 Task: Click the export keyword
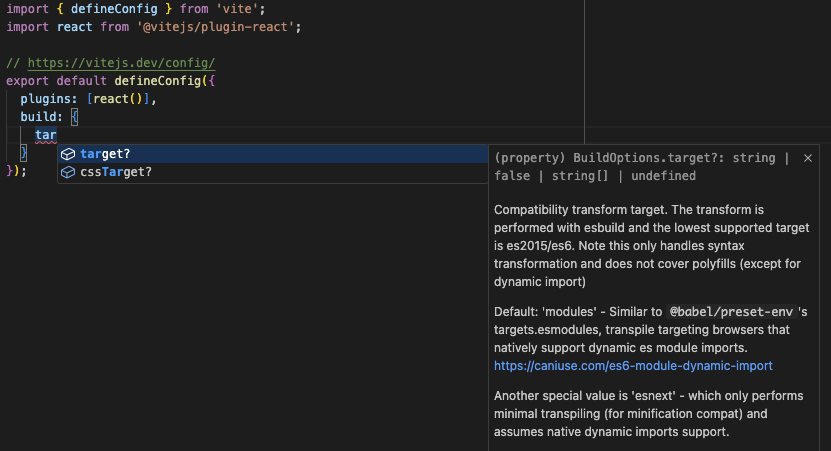tap(27, 80)
